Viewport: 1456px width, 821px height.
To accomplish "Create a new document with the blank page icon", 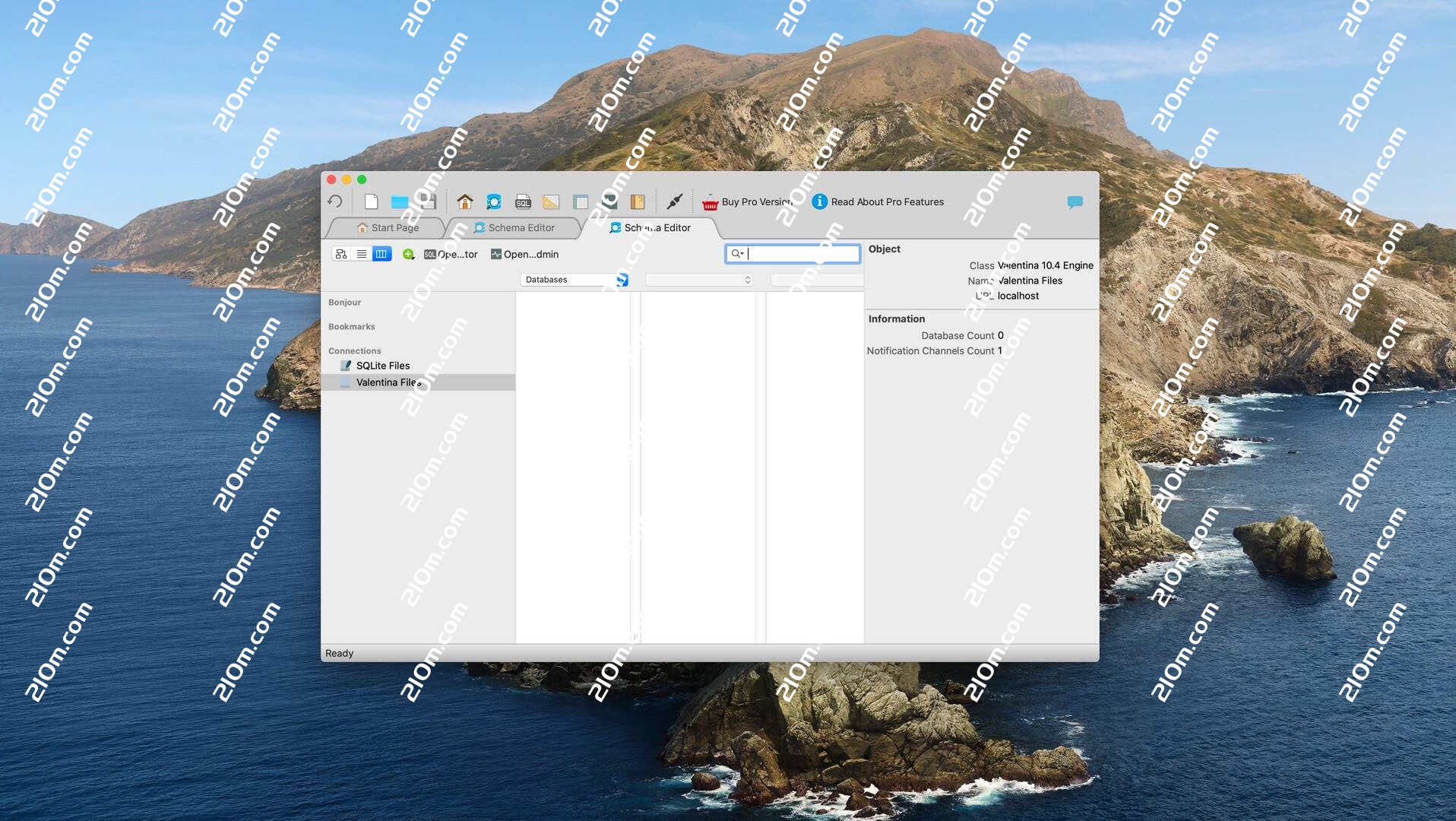I will [x=371, y=201].
